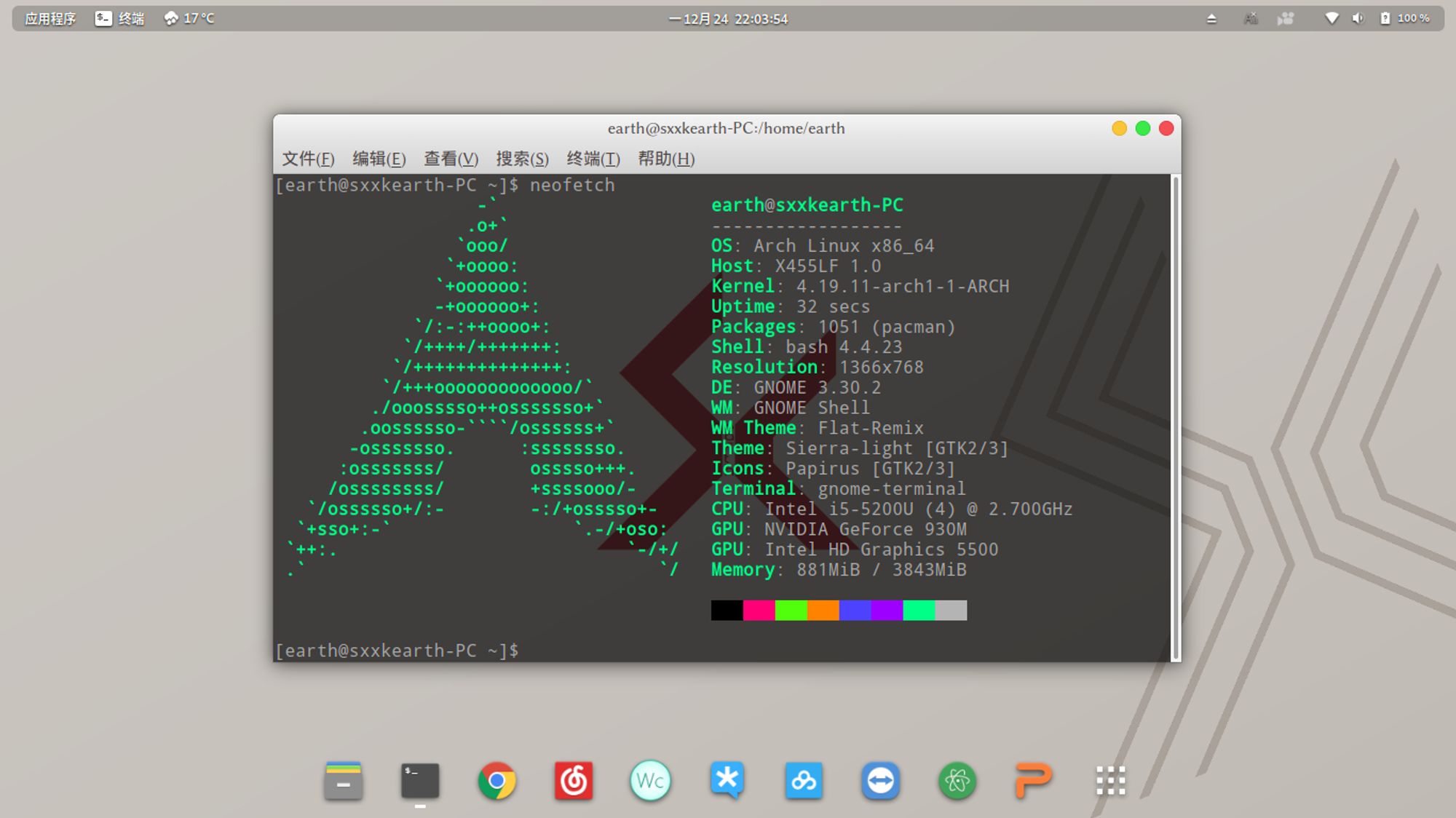
Task: Launch WPS Presentation orange P icon
Action: tap(1033, 781)
